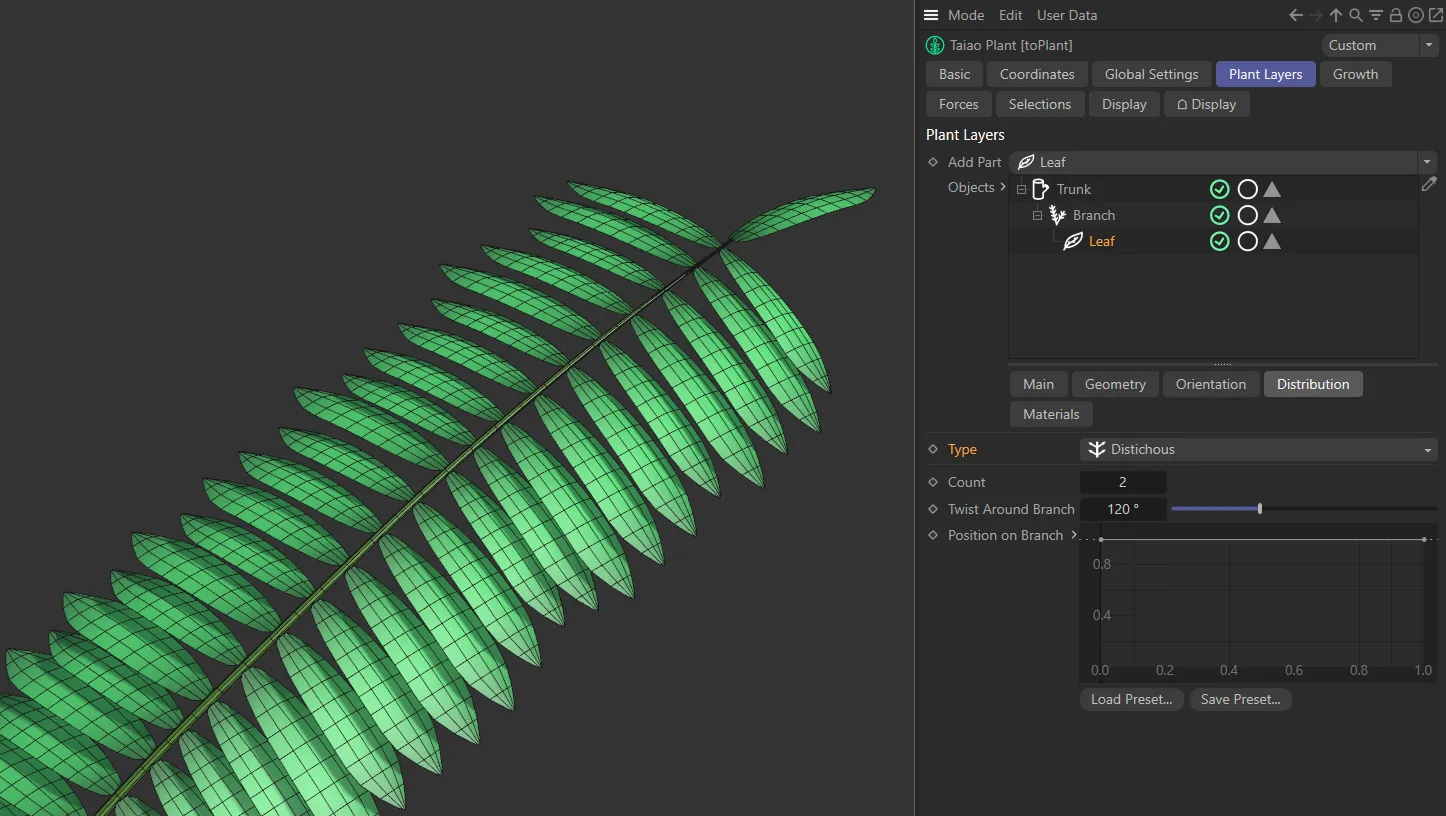Screen dimensions: 1446x816
Task: Open the Custom preset dropdown
Action: 1428,45
